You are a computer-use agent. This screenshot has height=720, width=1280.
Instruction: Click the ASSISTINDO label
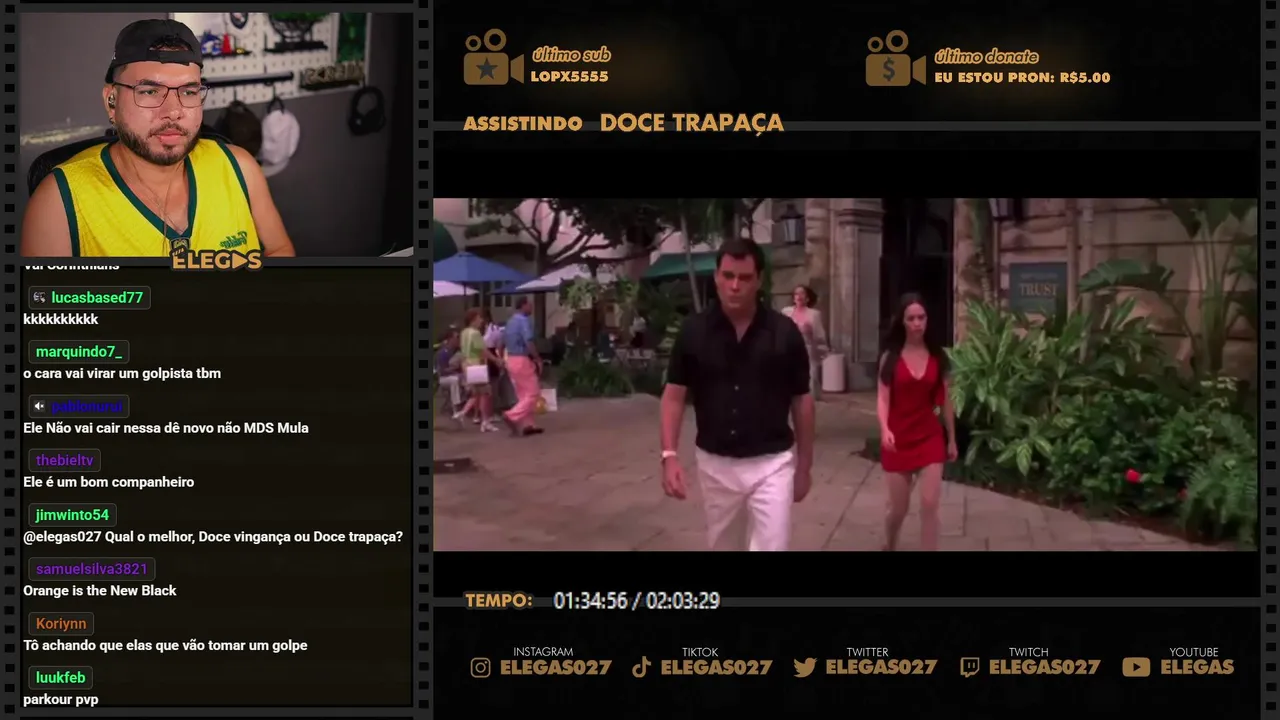523,124
